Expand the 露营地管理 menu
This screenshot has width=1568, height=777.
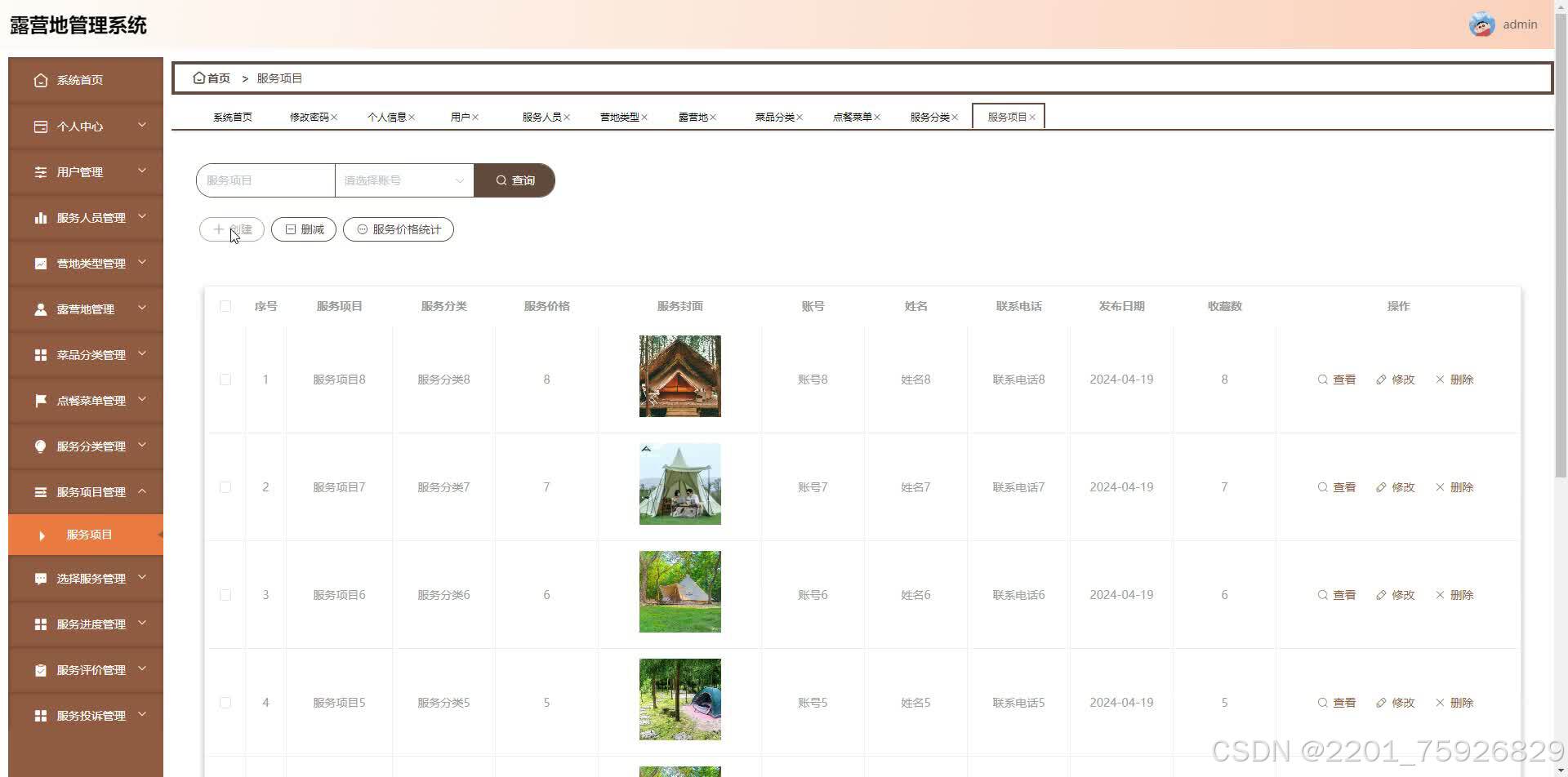point(142,308)
